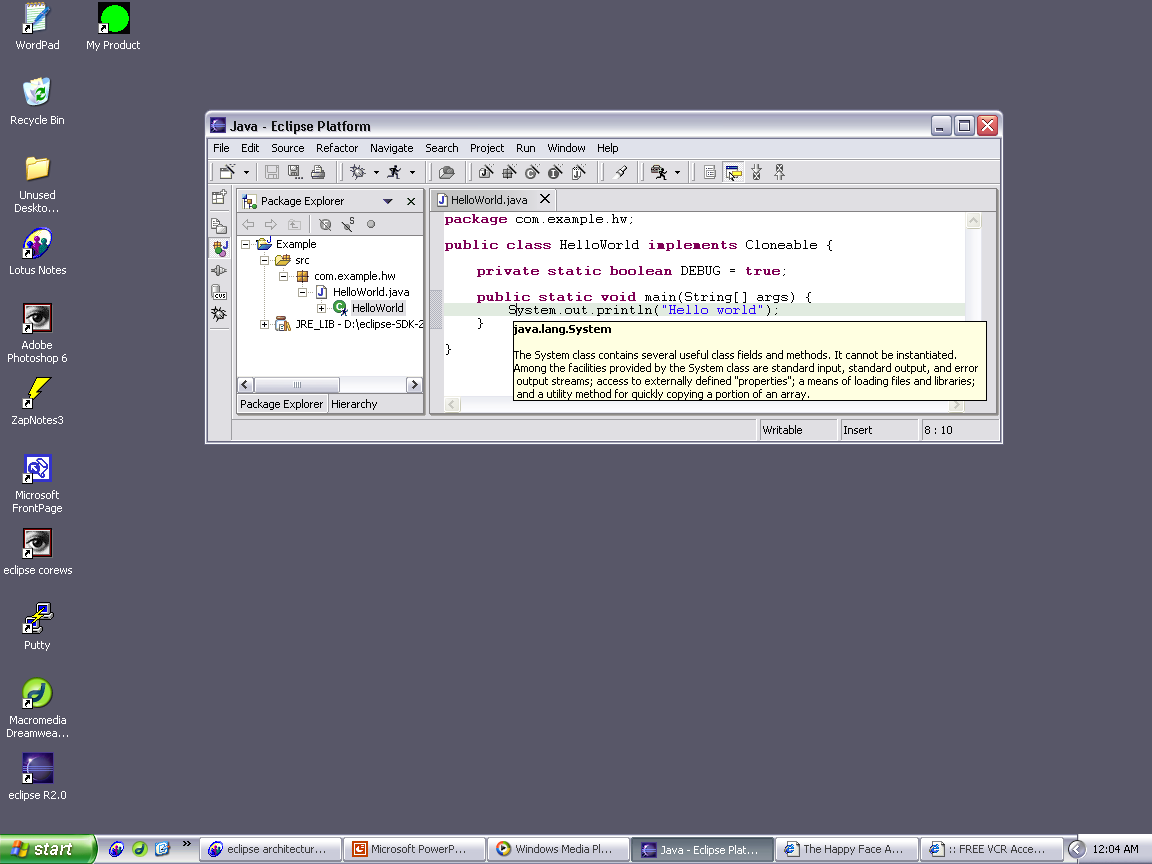Image resolution: width=1152 pixels, height=864 pixels.
Task: Toggle Show Static Members filter in Package Explorer
Action: 348,225
